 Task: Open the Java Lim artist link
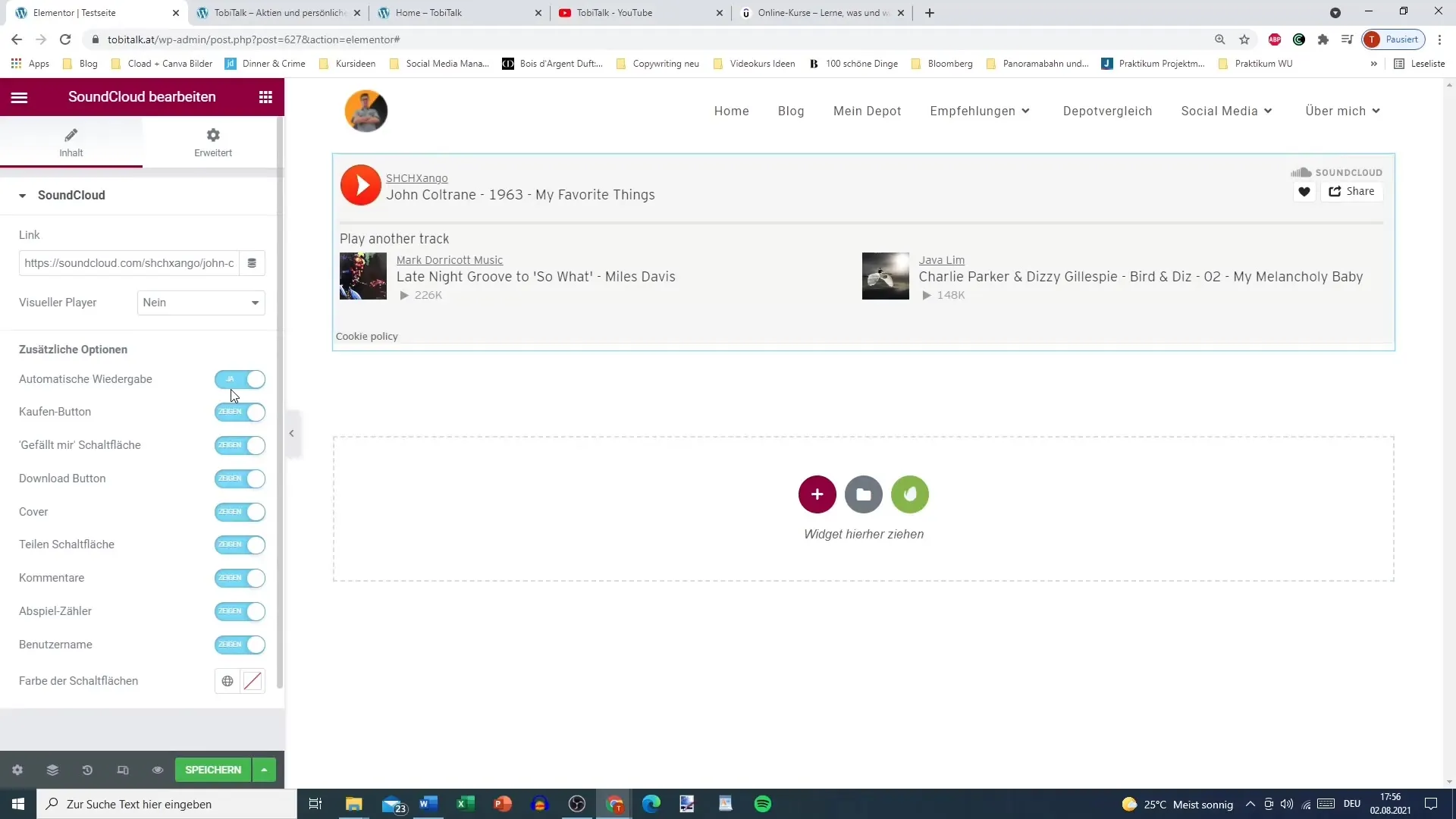(x=942, y=260)
